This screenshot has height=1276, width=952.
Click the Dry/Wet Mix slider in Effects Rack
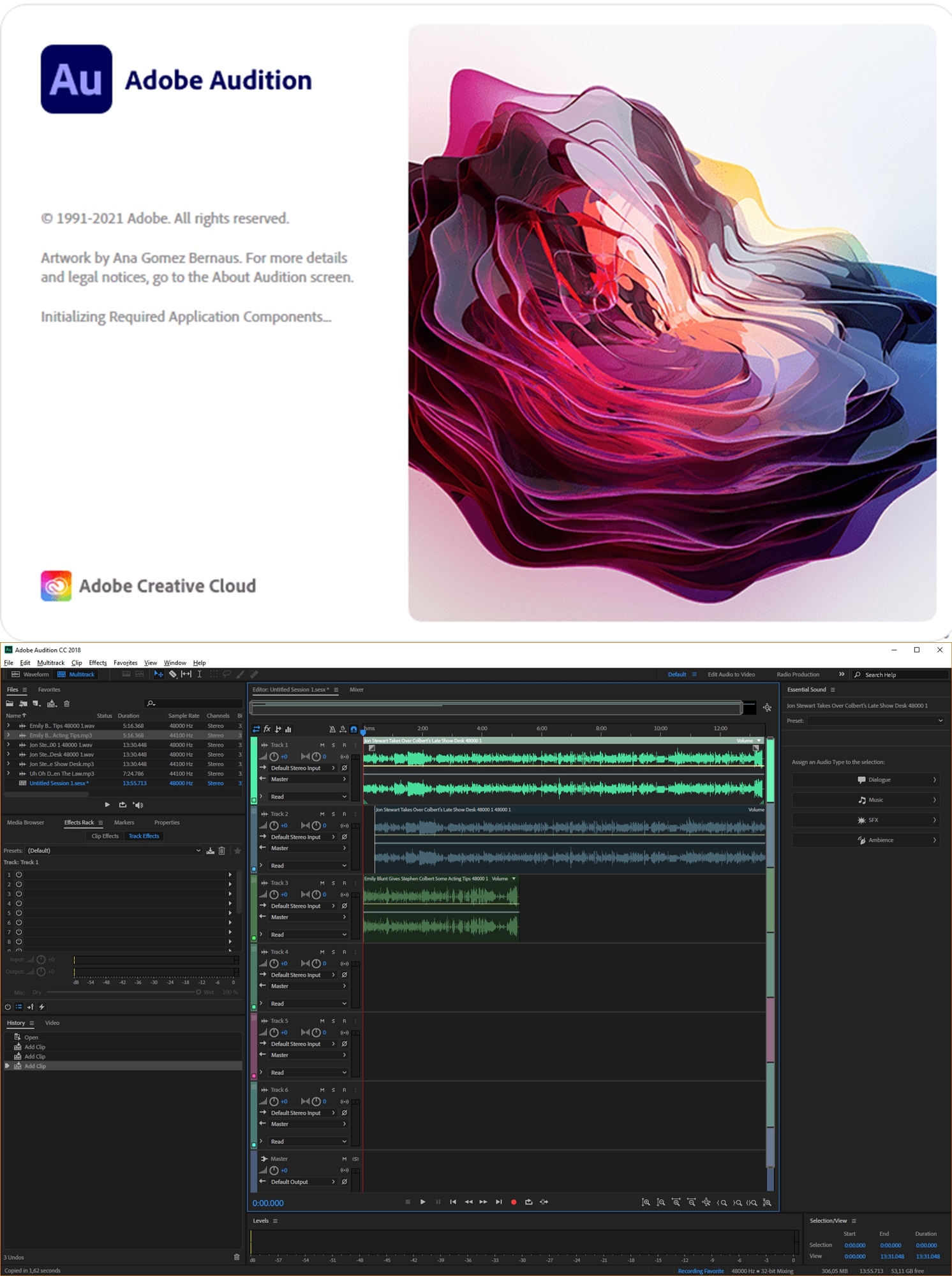tap(123, 992)
